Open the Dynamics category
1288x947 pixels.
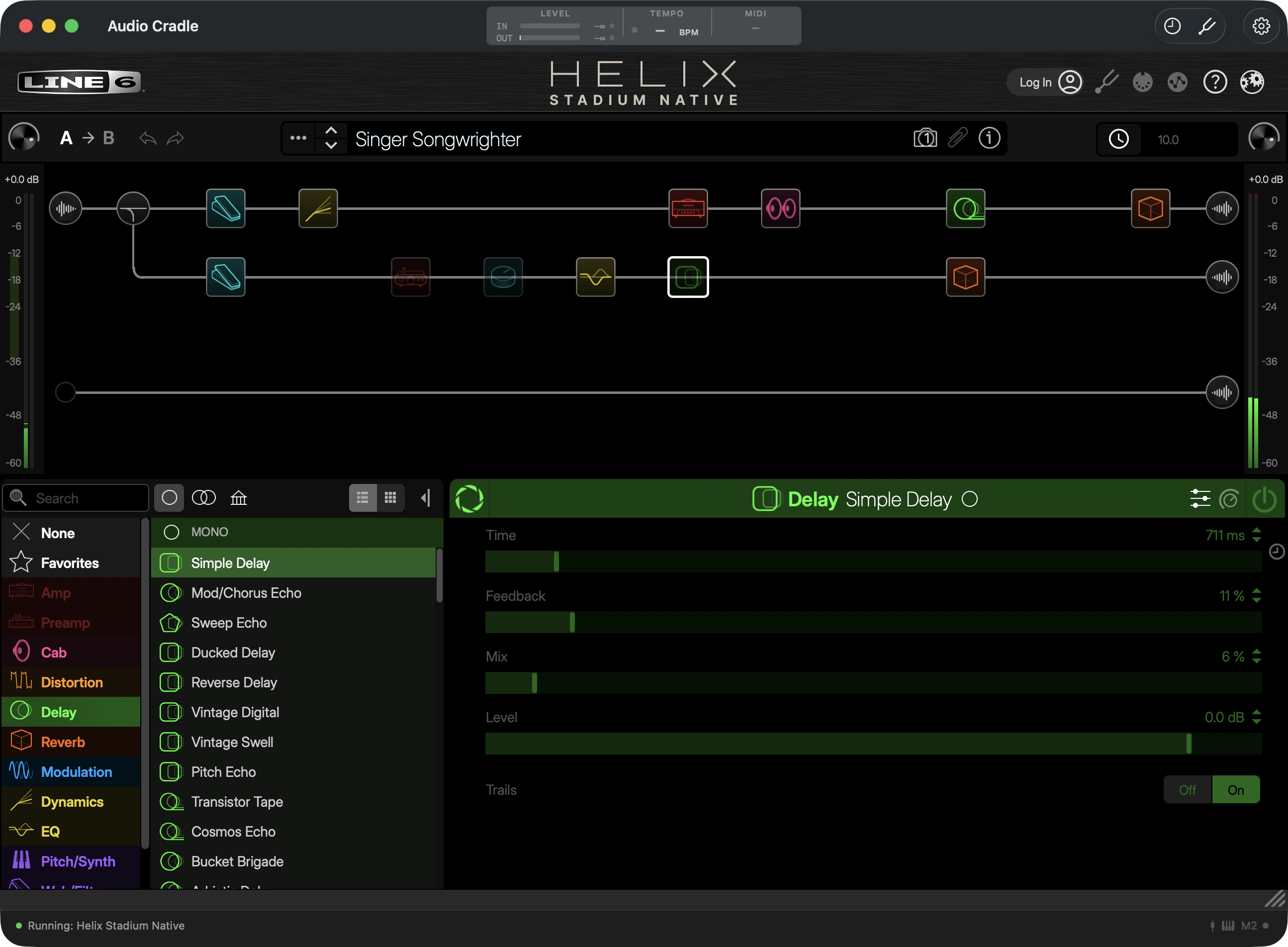click(71, 801)
